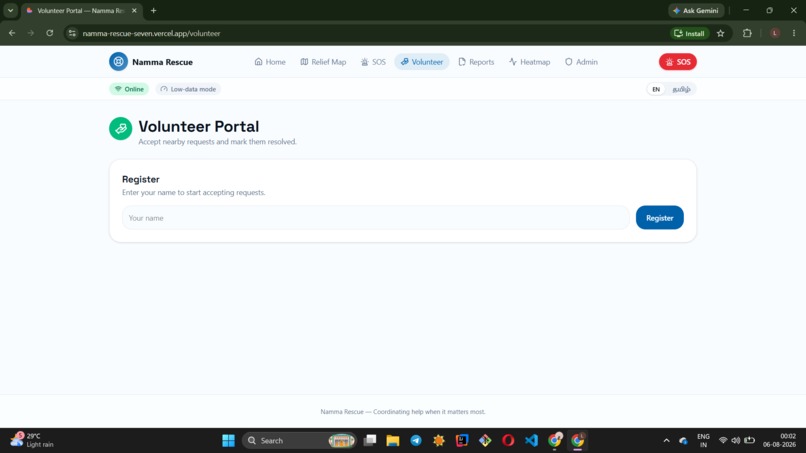The image size is (806, 453).
Task: Open Visual Studio Code from taskbar
Action: click(531, 440)
